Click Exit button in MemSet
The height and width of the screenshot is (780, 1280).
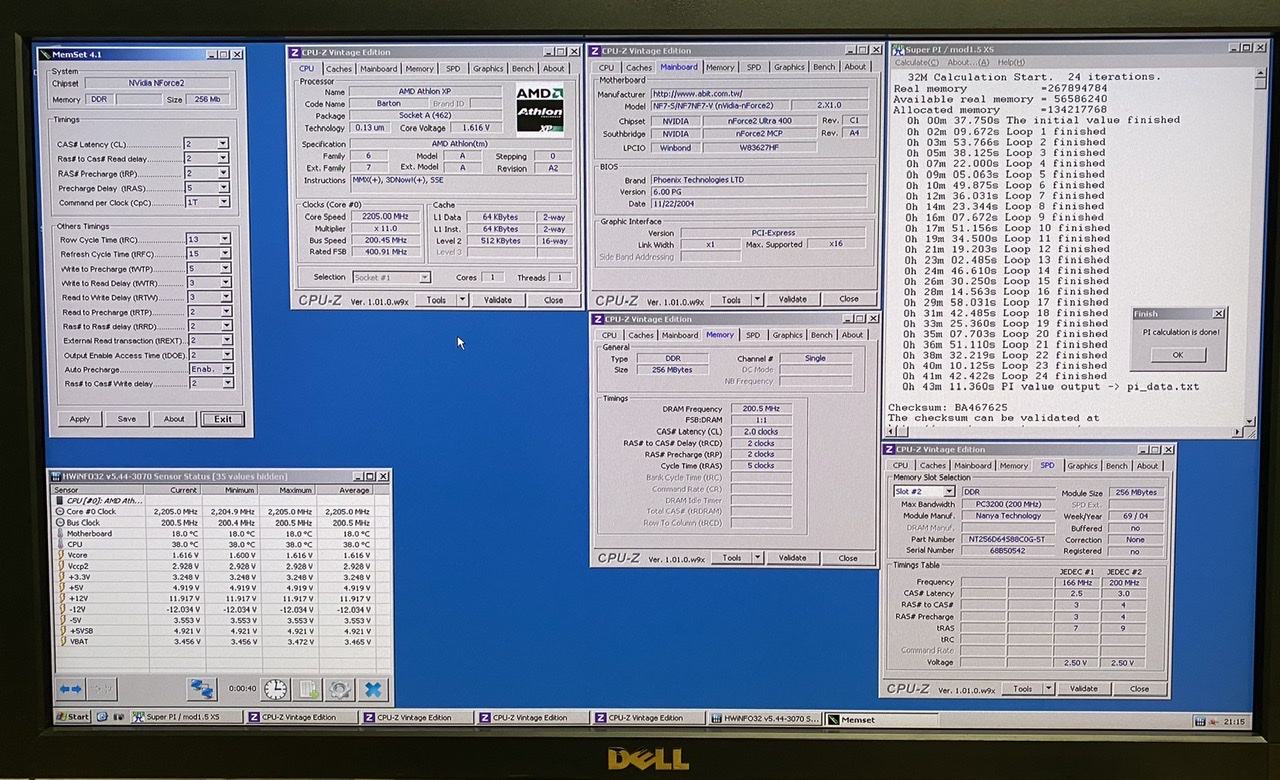click(223, 419)
